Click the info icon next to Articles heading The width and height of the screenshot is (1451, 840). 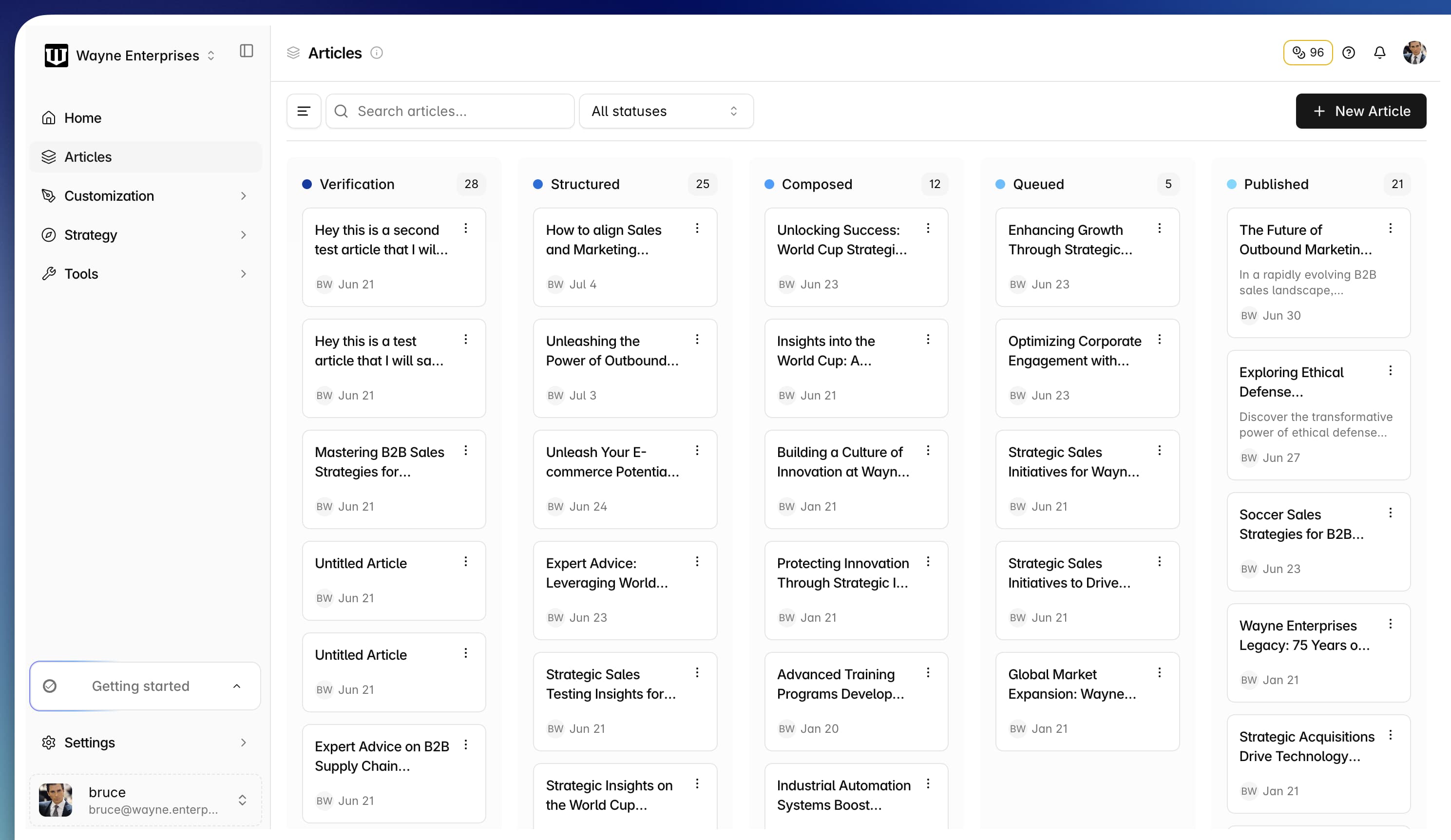[377, 53]
